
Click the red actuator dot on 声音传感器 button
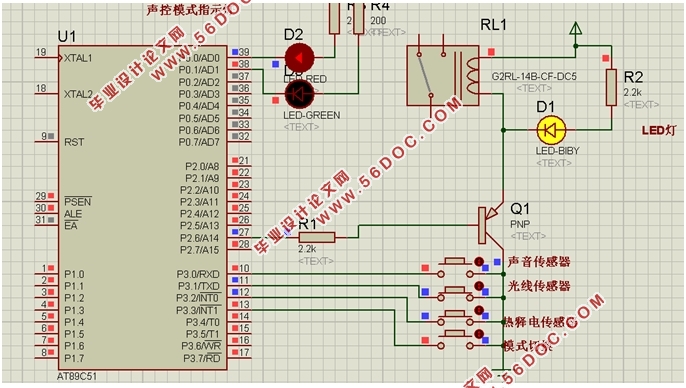(x=479, y=262)
